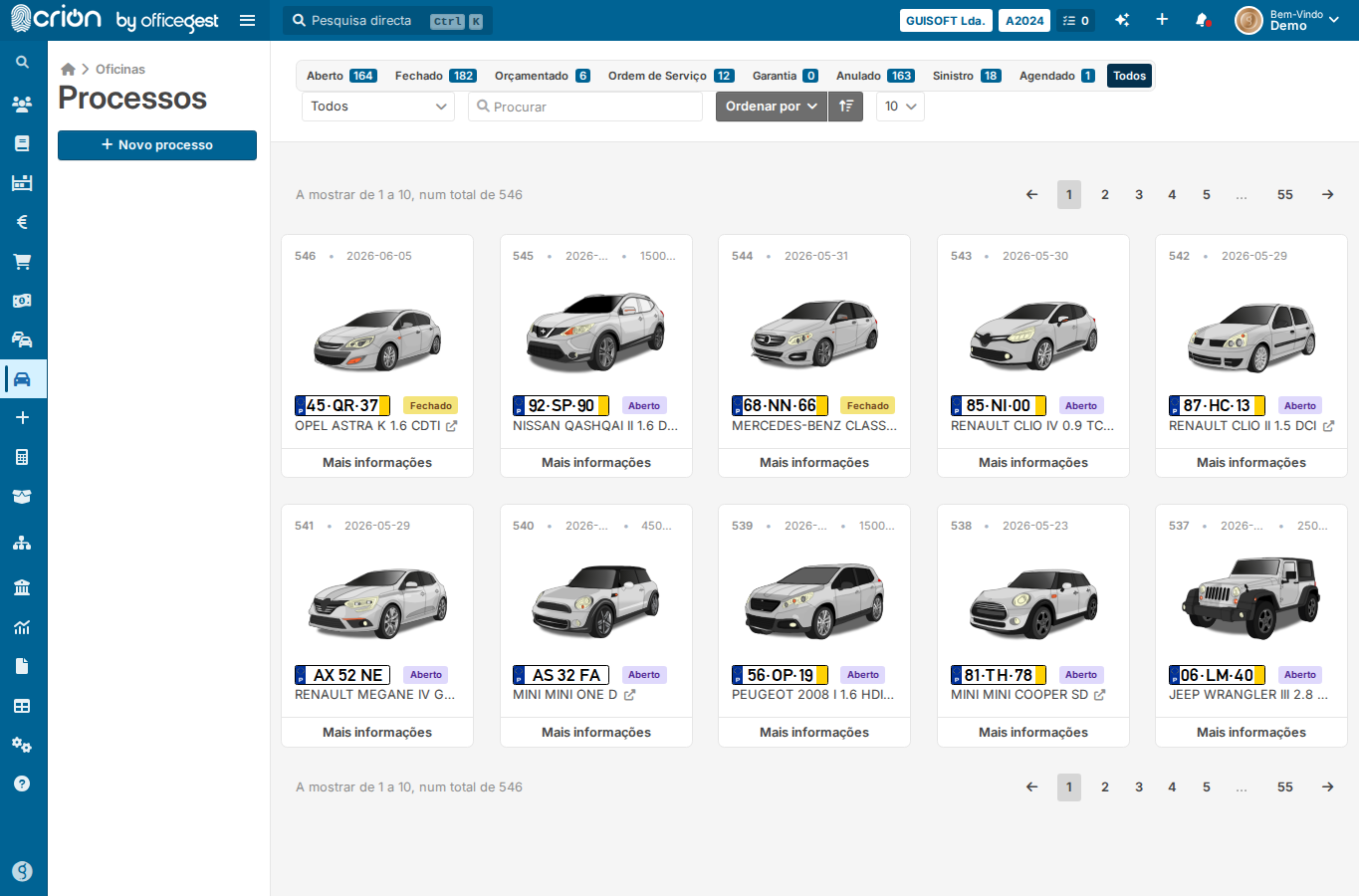The height and width of the screenshot is (896, 1359).
Task: Click the Peugeot 2008 car image
Action: point(814,600)
